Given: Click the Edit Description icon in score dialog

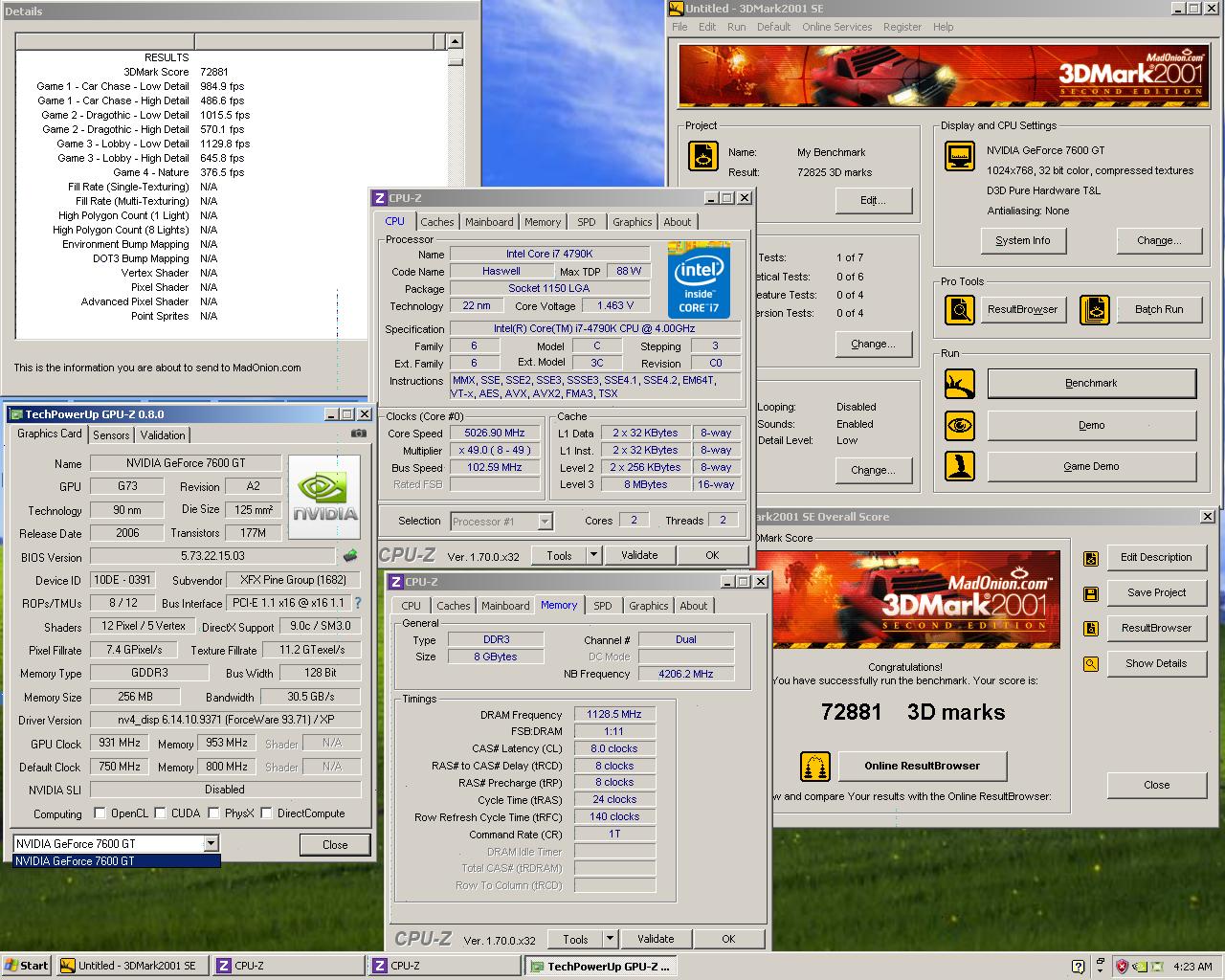Looking at the screenshot, I should coord(1090,558).
